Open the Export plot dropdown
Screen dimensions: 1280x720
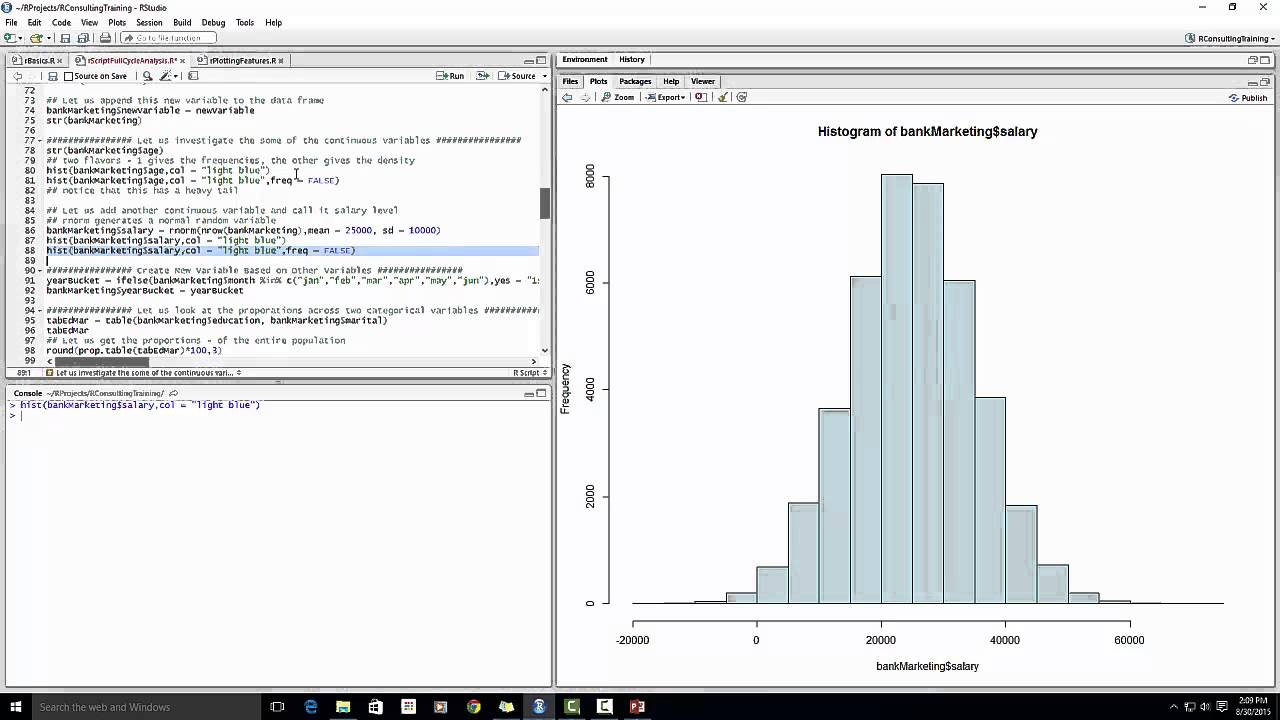tap(666, 98)
